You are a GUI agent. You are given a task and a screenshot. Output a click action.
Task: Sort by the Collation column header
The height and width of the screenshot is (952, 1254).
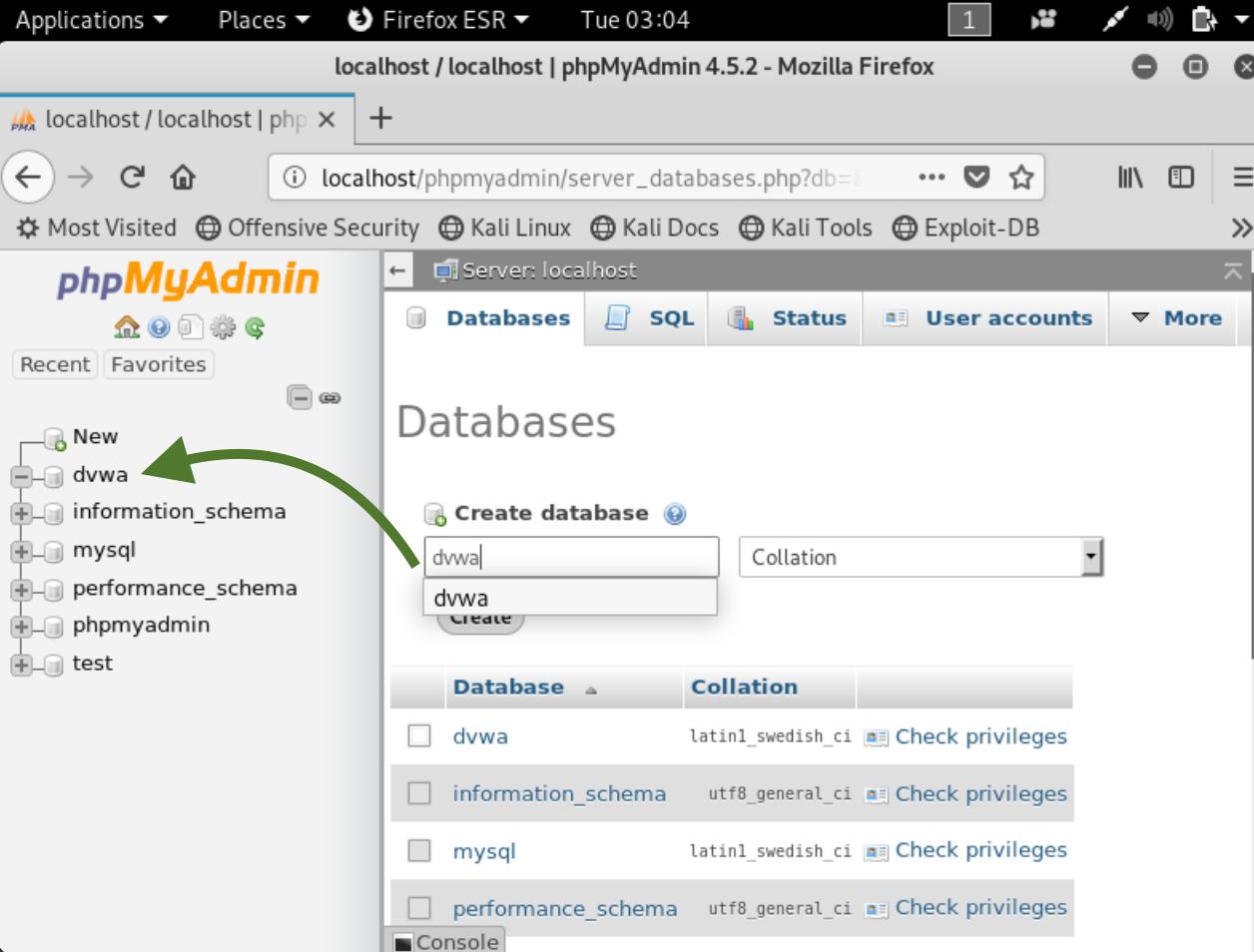(x=744, y=687)
